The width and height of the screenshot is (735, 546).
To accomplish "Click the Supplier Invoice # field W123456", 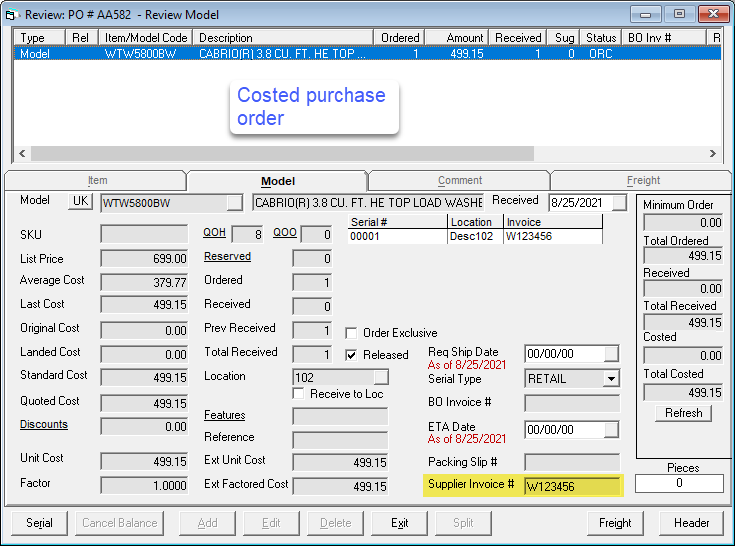I will tap(572, 486).
